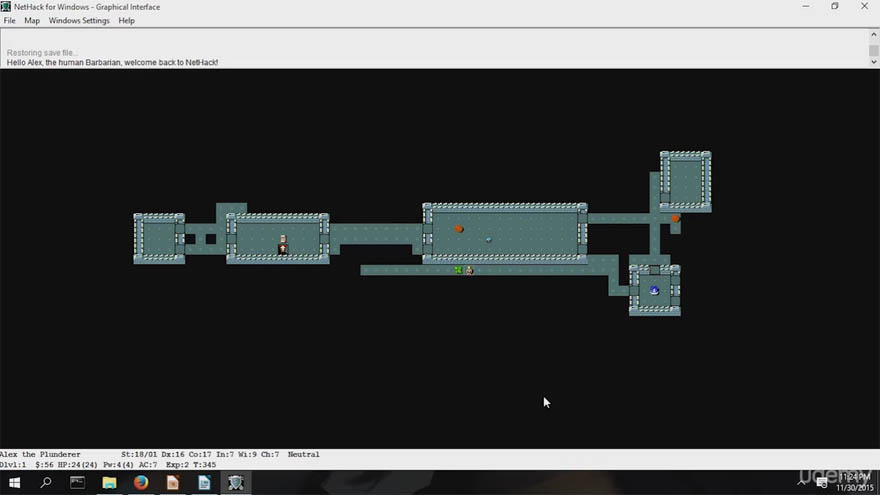Click the welcome back to NetHack message

(x=112, y=62)
